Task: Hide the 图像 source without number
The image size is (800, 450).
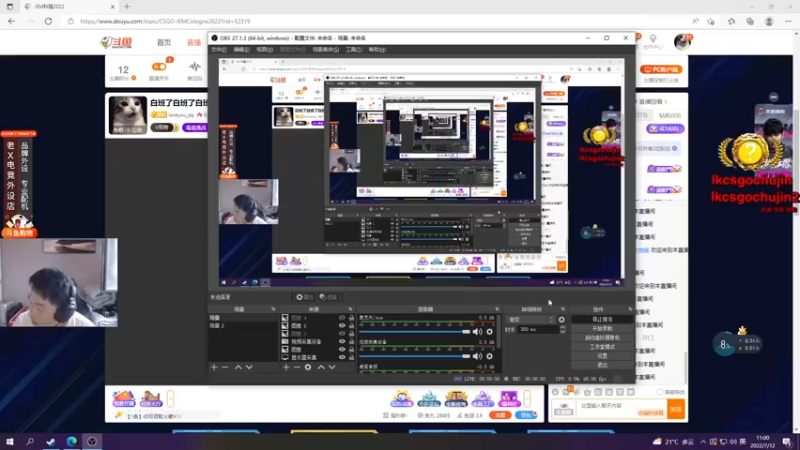Action: (x=342, y=349)
